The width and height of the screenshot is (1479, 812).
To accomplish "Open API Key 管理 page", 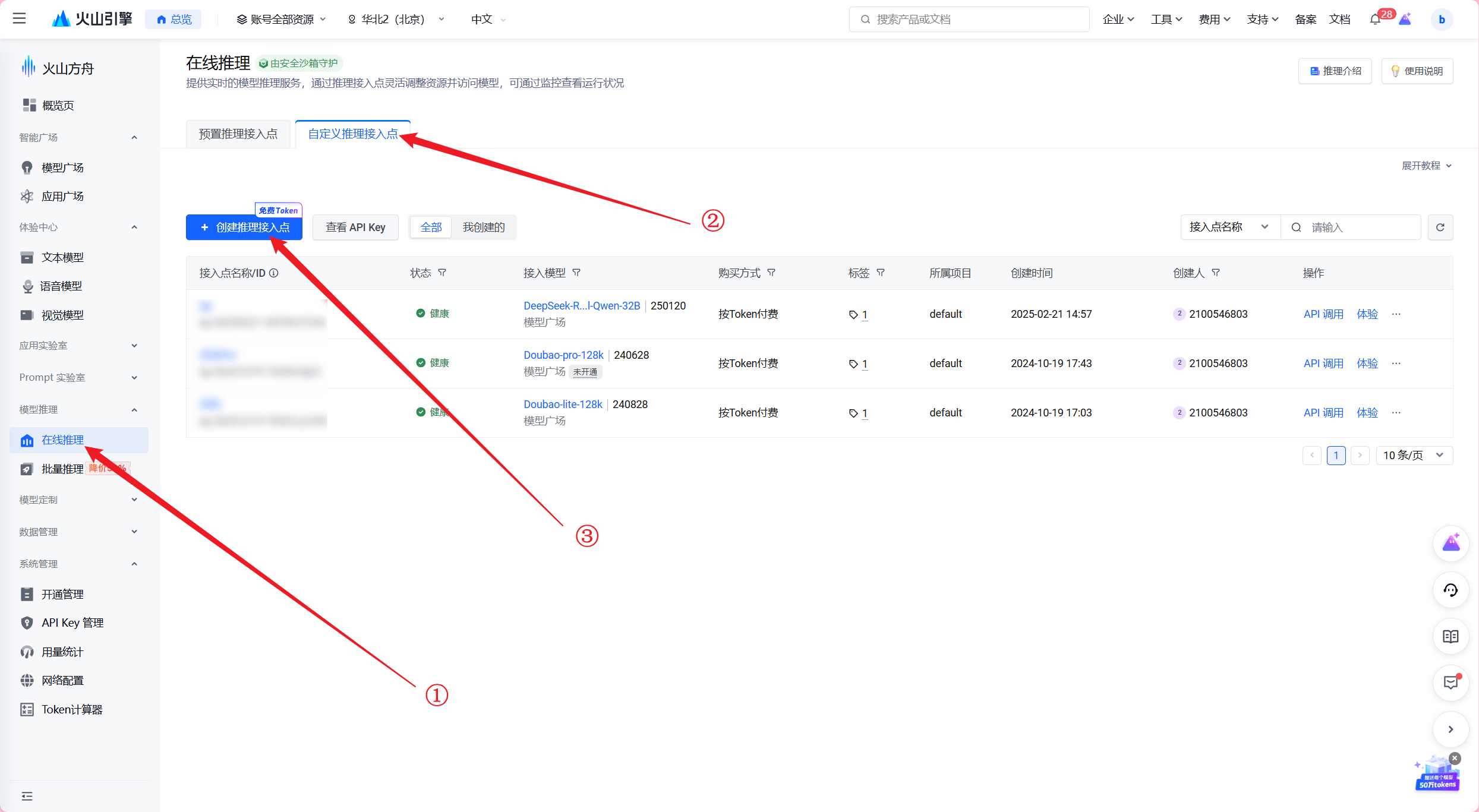I will click(72, 623).
